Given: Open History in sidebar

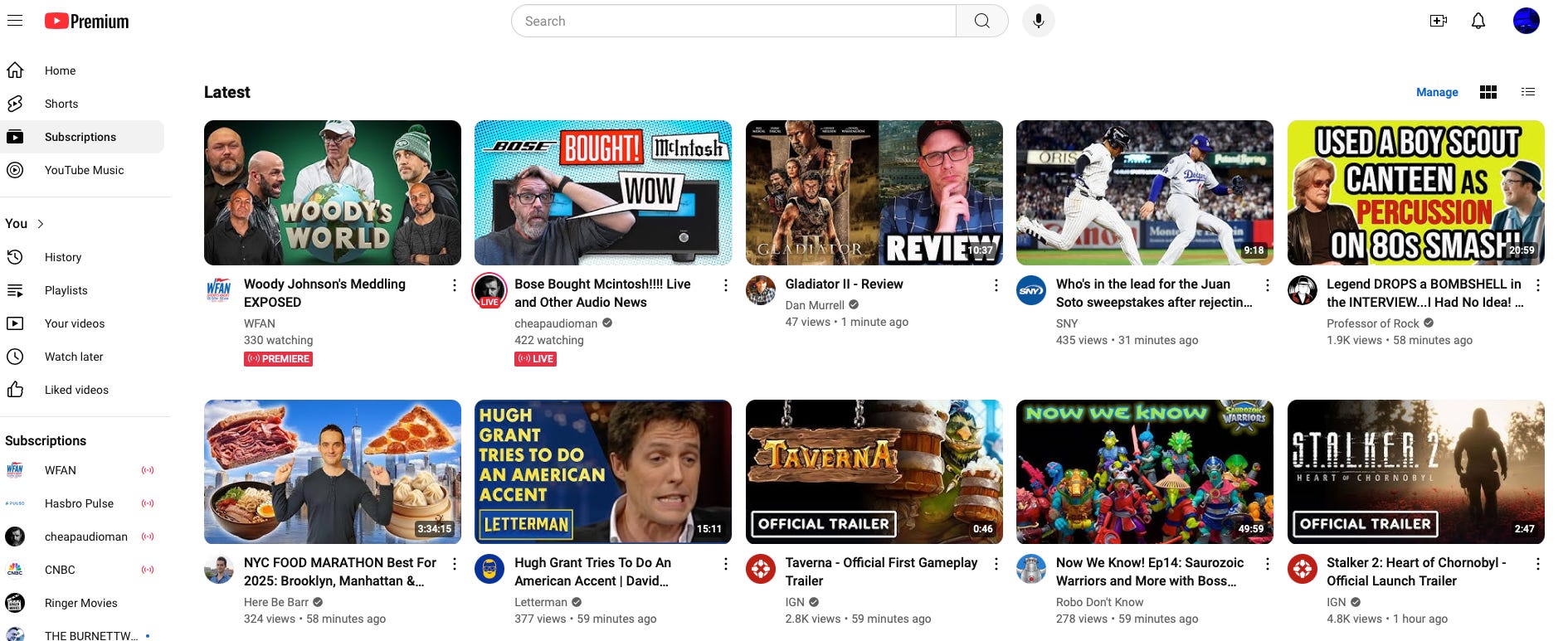Looking at the screenshot, I should pos(82,257).
